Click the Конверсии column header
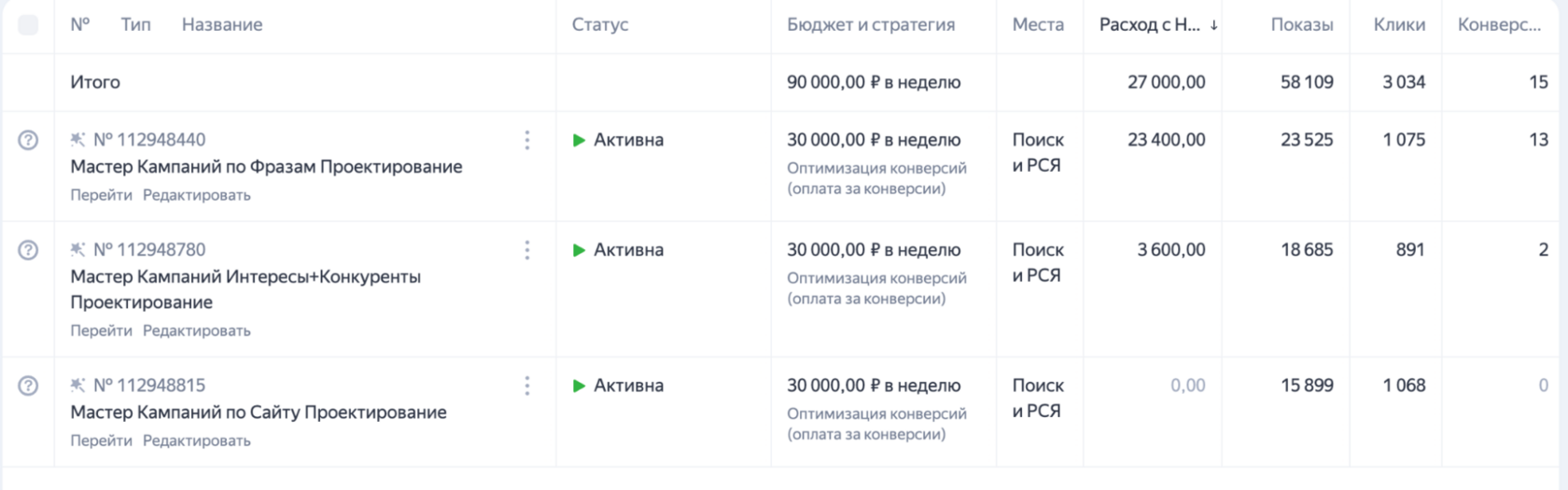 (1499, 25)
